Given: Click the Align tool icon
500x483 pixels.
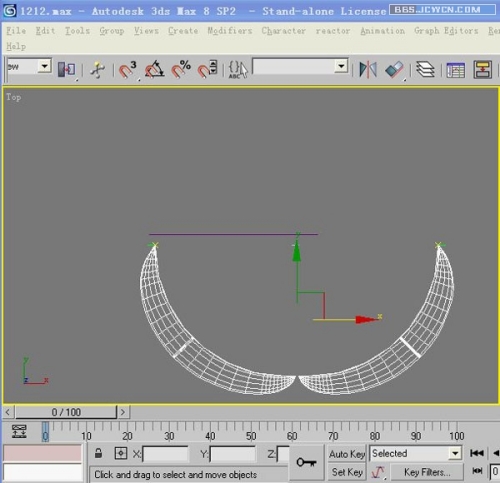Looking at the screenshot, I should [394, 70].
